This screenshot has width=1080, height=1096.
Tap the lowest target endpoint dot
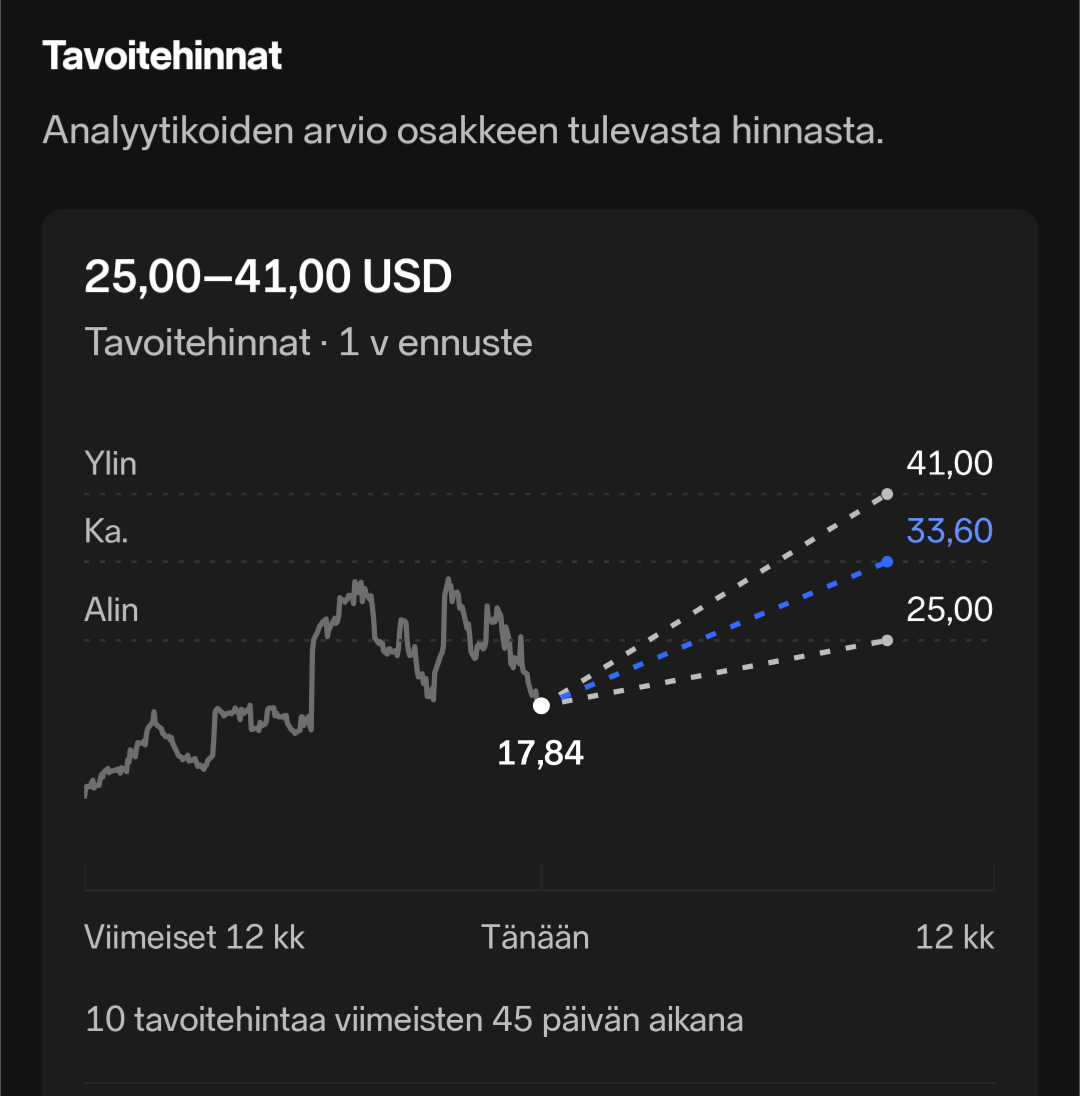pos(887,640)
